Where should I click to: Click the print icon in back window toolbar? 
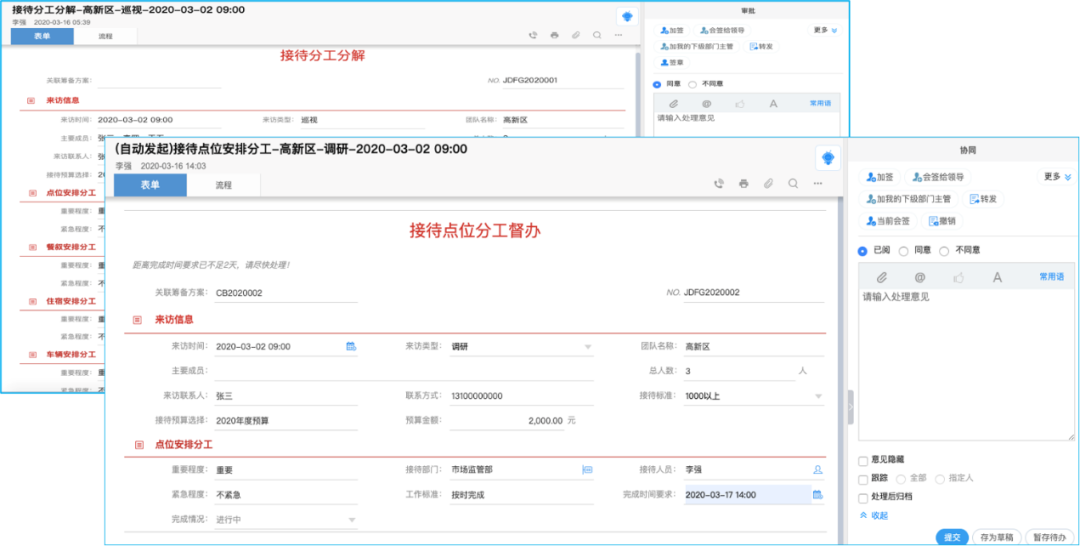click(x=554, y=35)
